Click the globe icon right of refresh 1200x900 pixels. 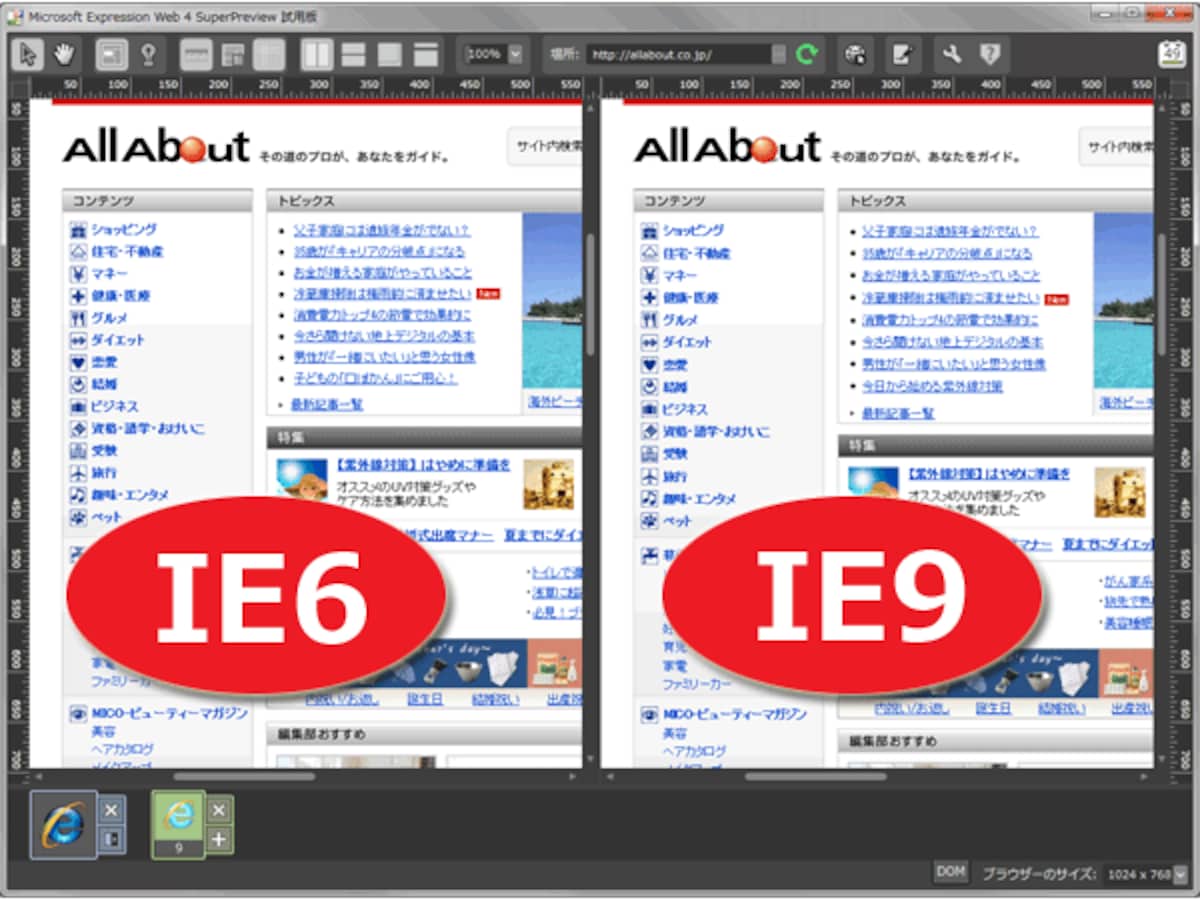pos(854,54)
